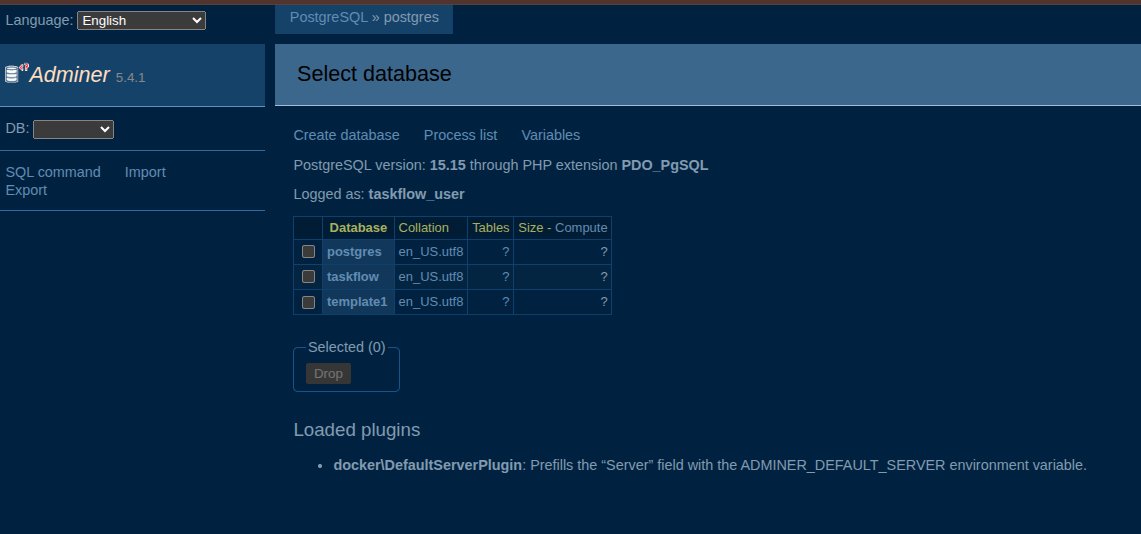This screenshot has width=1141, height=534.
Task: Open the Export link in sidebar
Action: point(26,190)
